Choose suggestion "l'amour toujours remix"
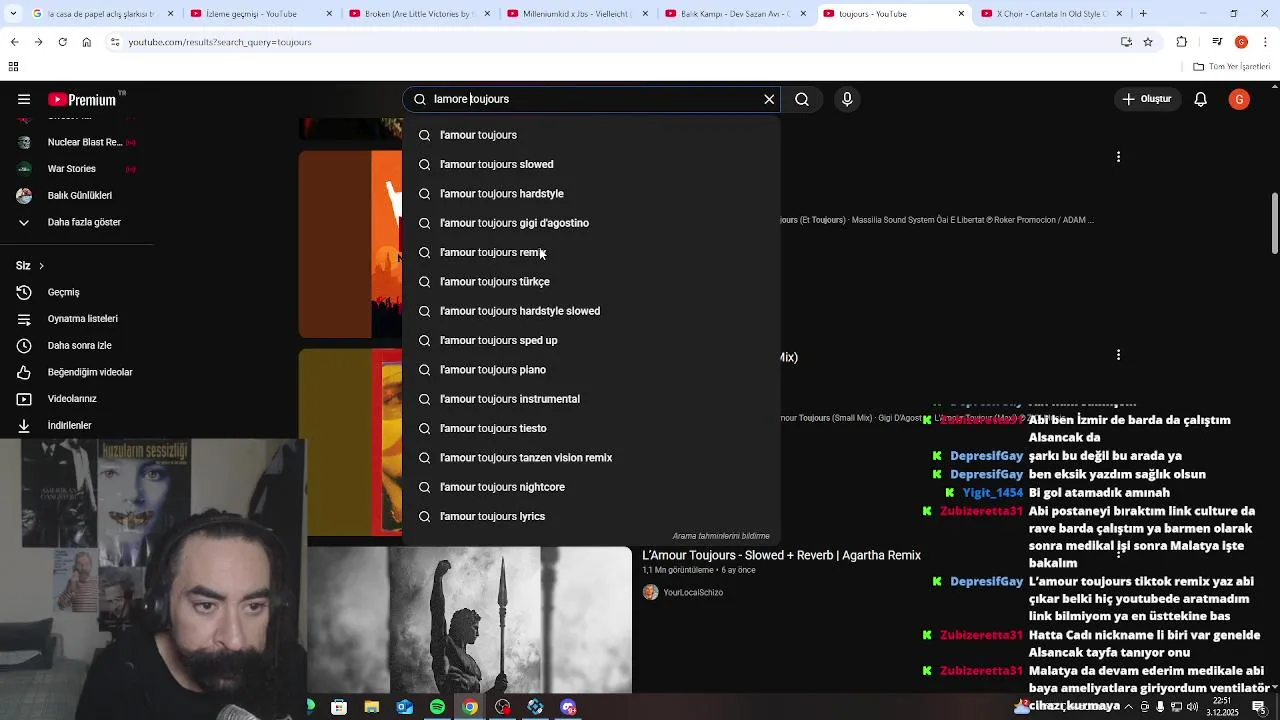The image size is (1280, 720). (591, 252)
